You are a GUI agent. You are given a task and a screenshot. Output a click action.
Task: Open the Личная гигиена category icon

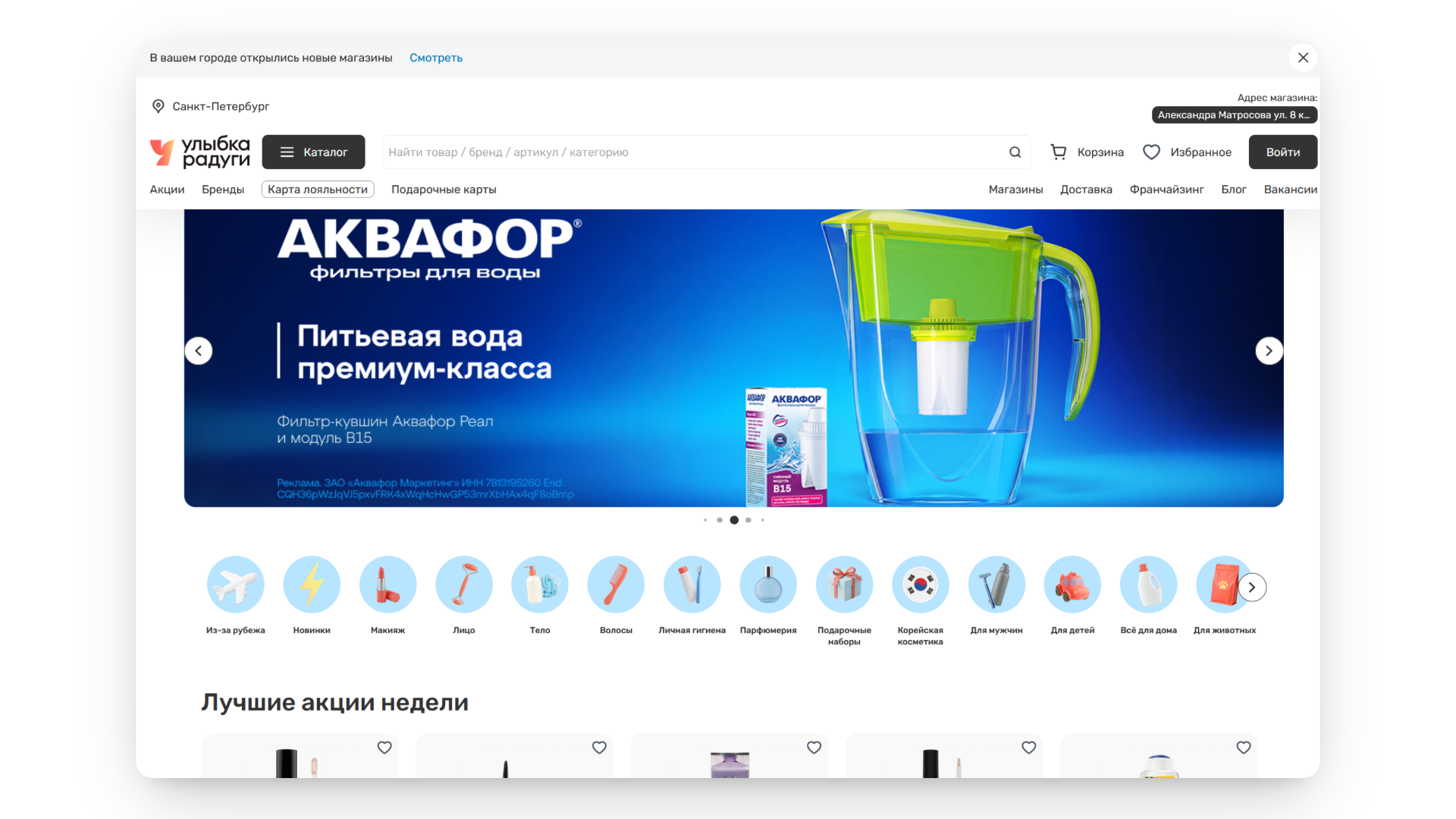pos(692,585)
